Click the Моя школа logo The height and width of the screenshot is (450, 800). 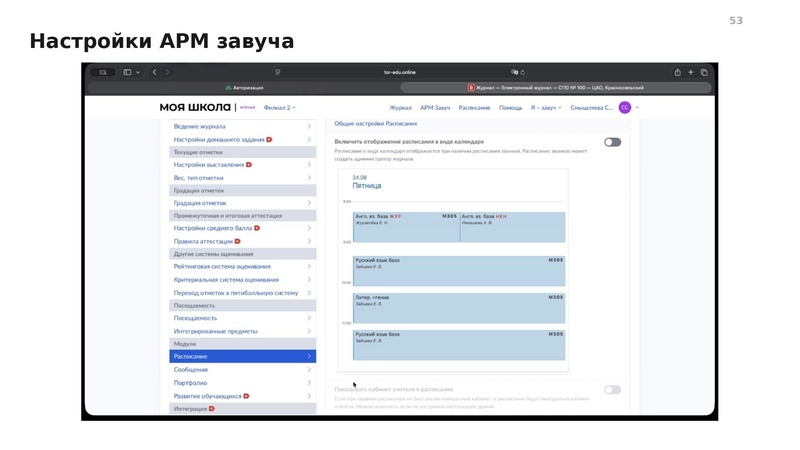(195, 108)
